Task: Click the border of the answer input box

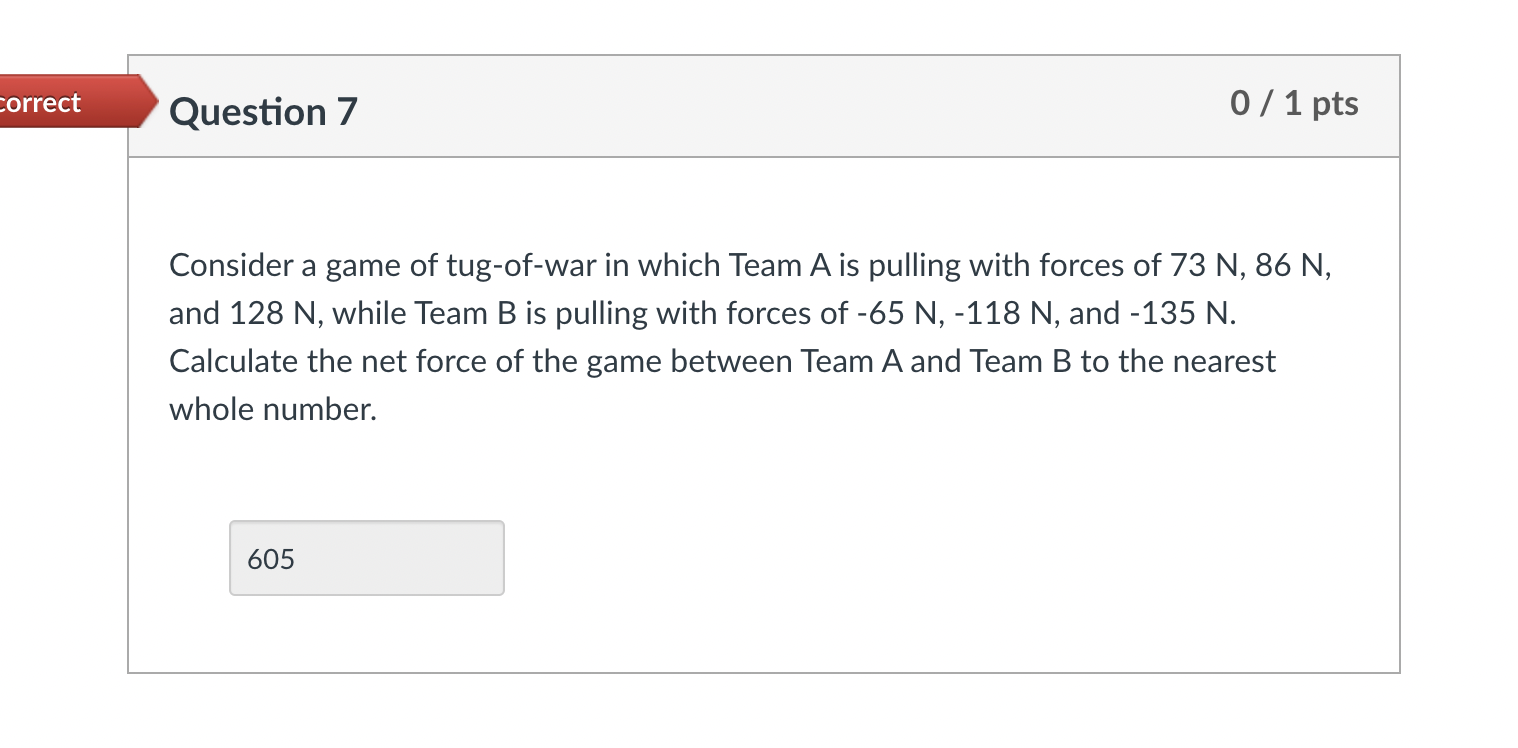Action: 366,522
